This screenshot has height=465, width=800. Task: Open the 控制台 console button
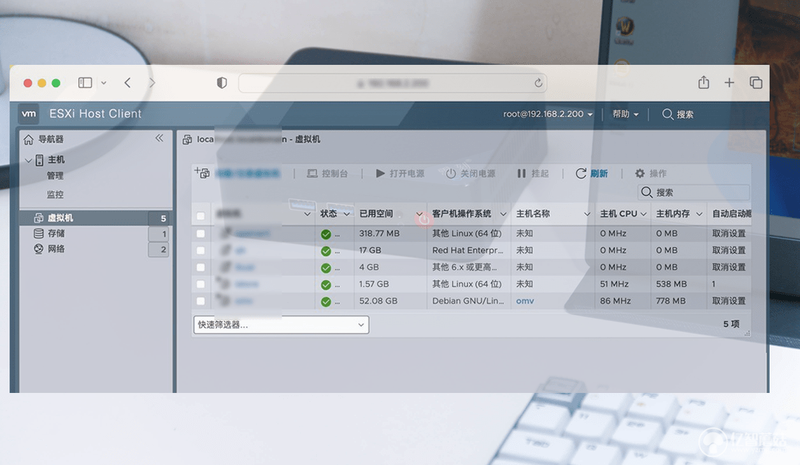[327, 174]
